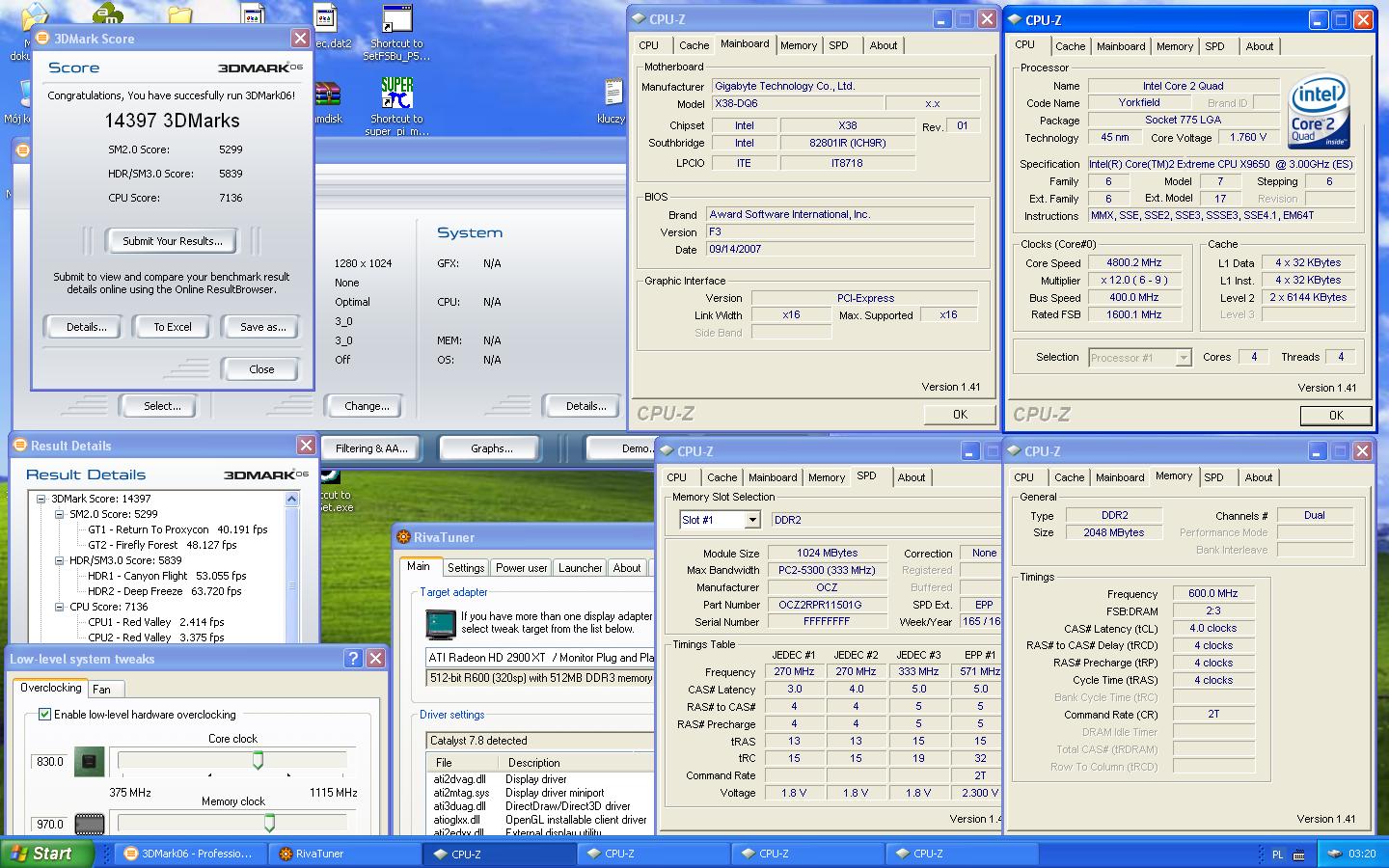Click Result Details scrollbar up arrow
The height and width of the screenshot is (868, 1389).
291,499
